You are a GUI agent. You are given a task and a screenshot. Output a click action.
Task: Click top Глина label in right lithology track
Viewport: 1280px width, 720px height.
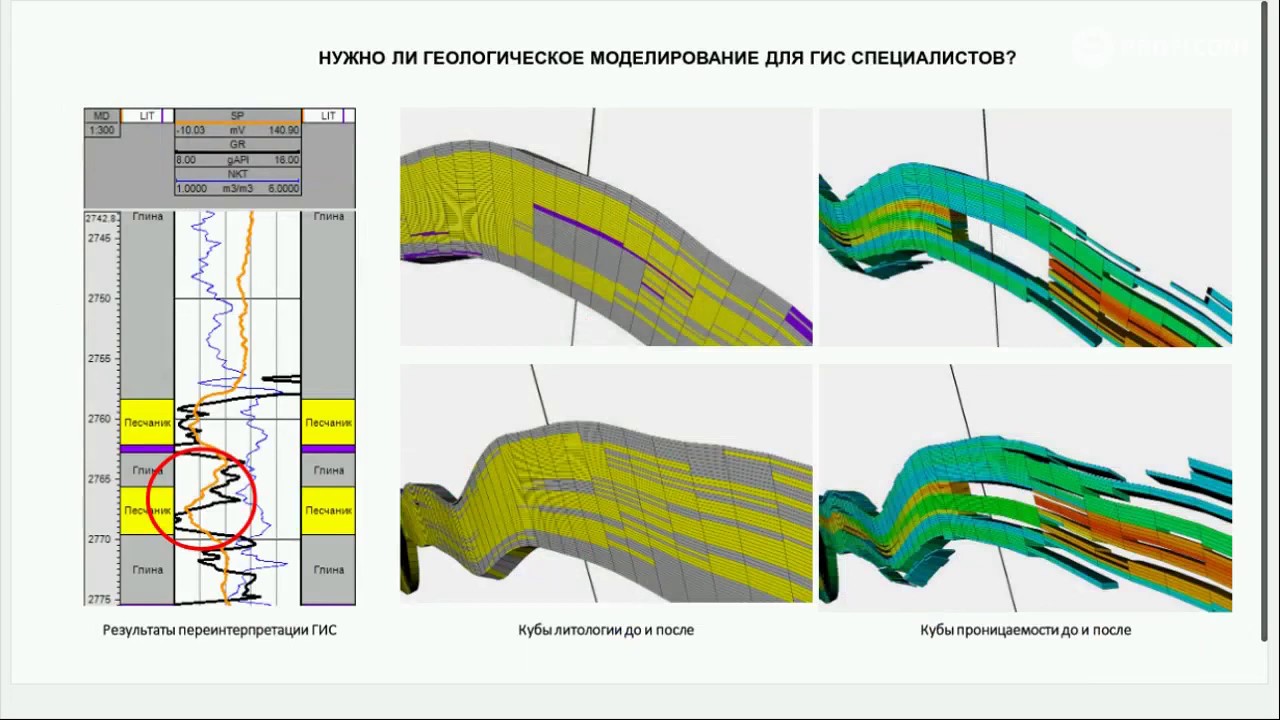point(328,216)
